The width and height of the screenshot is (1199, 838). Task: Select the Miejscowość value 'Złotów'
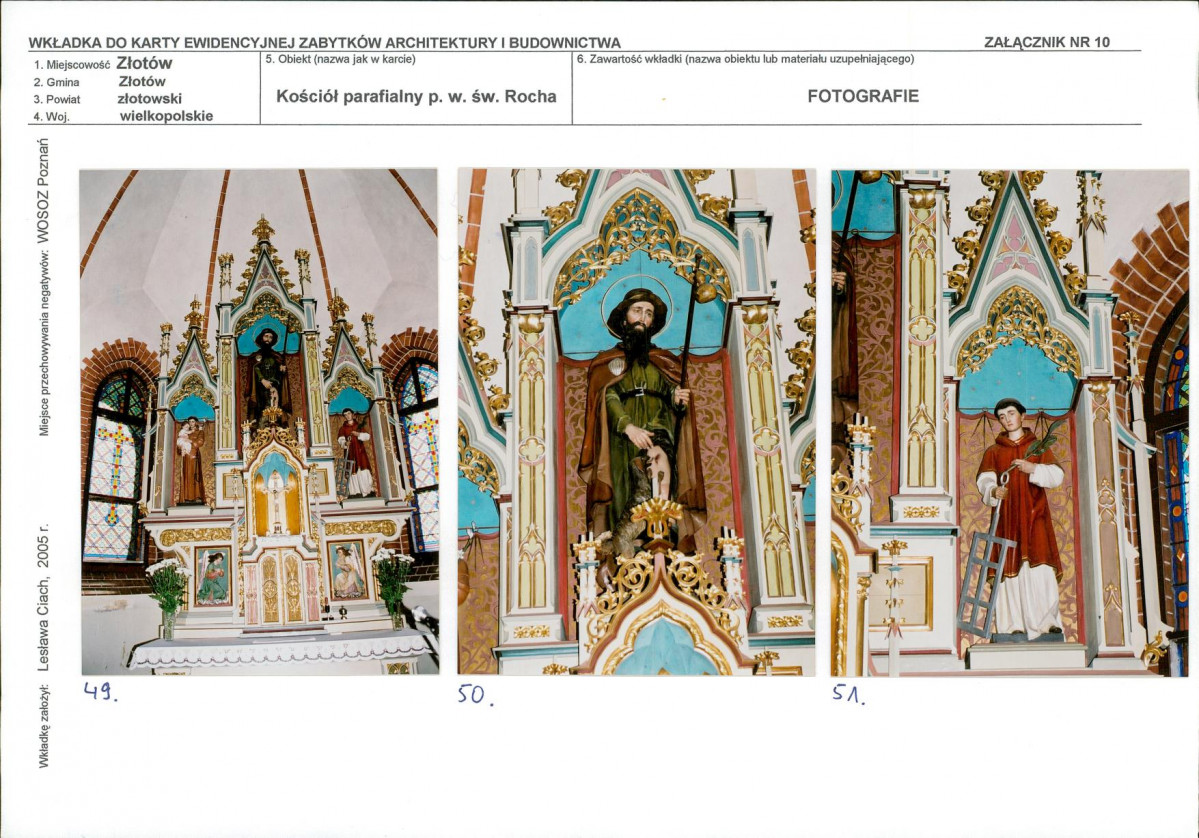tap(145, 63)
